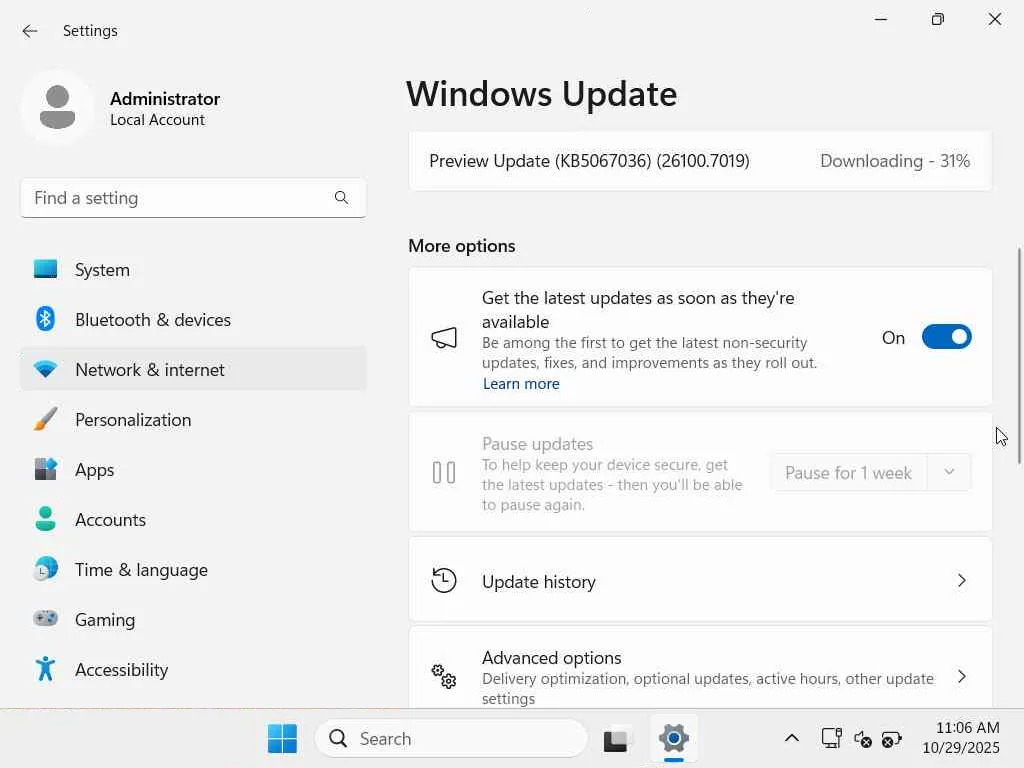Turn off get latest updates toggle
1024x768 pixels.
coord(946,337)
